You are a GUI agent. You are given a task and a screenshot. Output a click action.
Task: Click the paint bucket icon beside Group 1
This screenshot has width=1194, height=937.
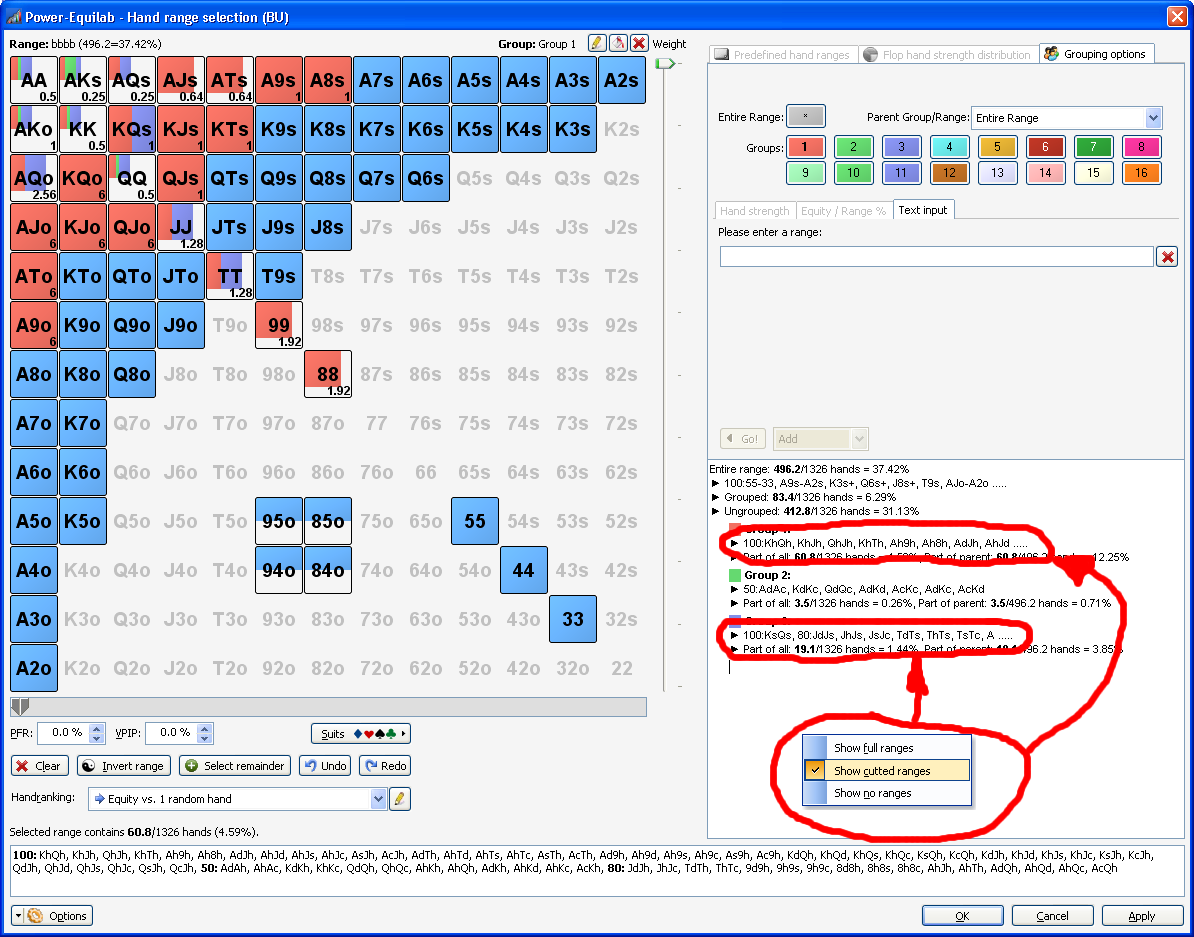pos(618,43)
